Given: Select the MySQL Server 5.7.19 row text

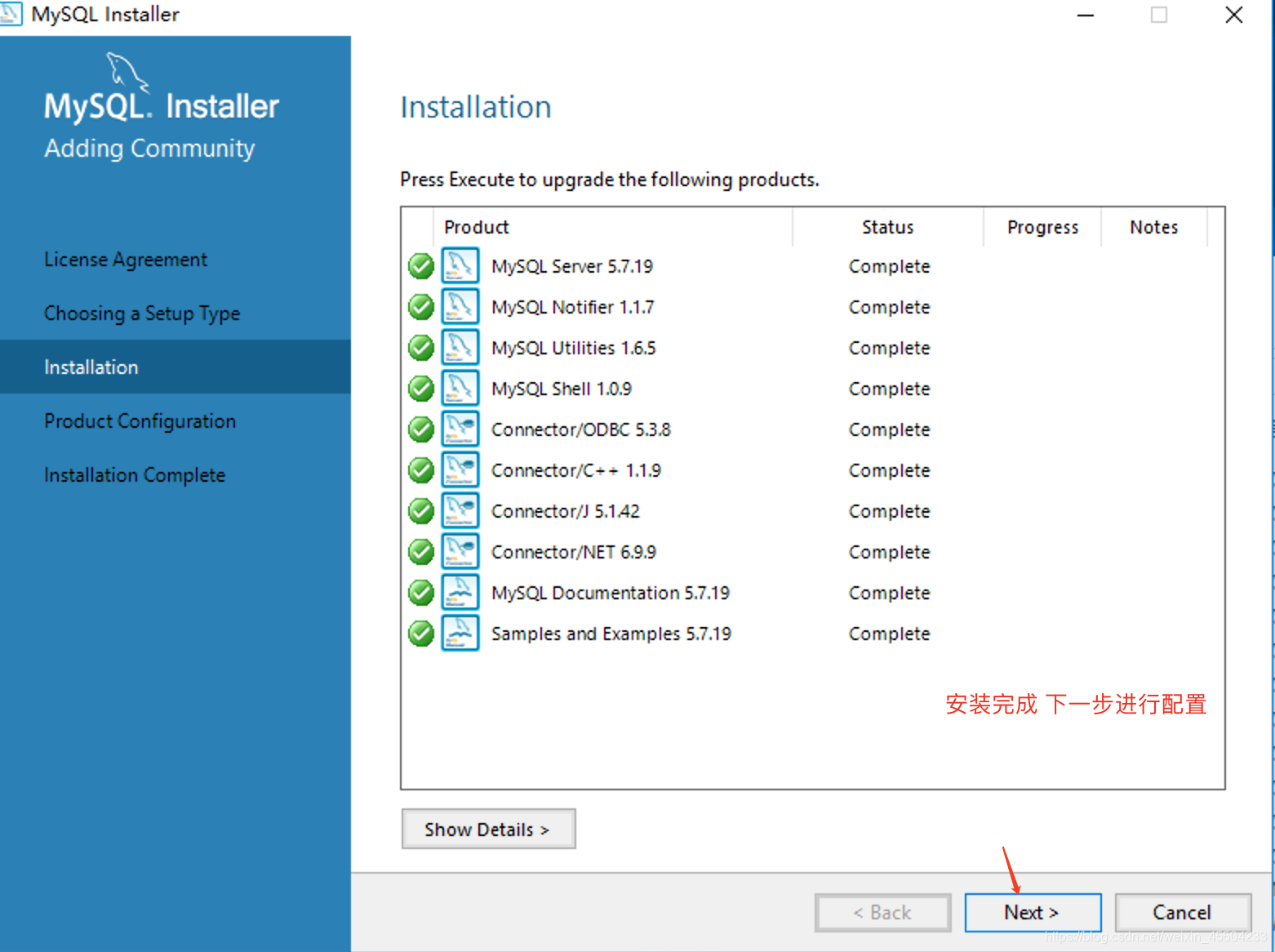Looking at the screenshot, I should 572,266.
